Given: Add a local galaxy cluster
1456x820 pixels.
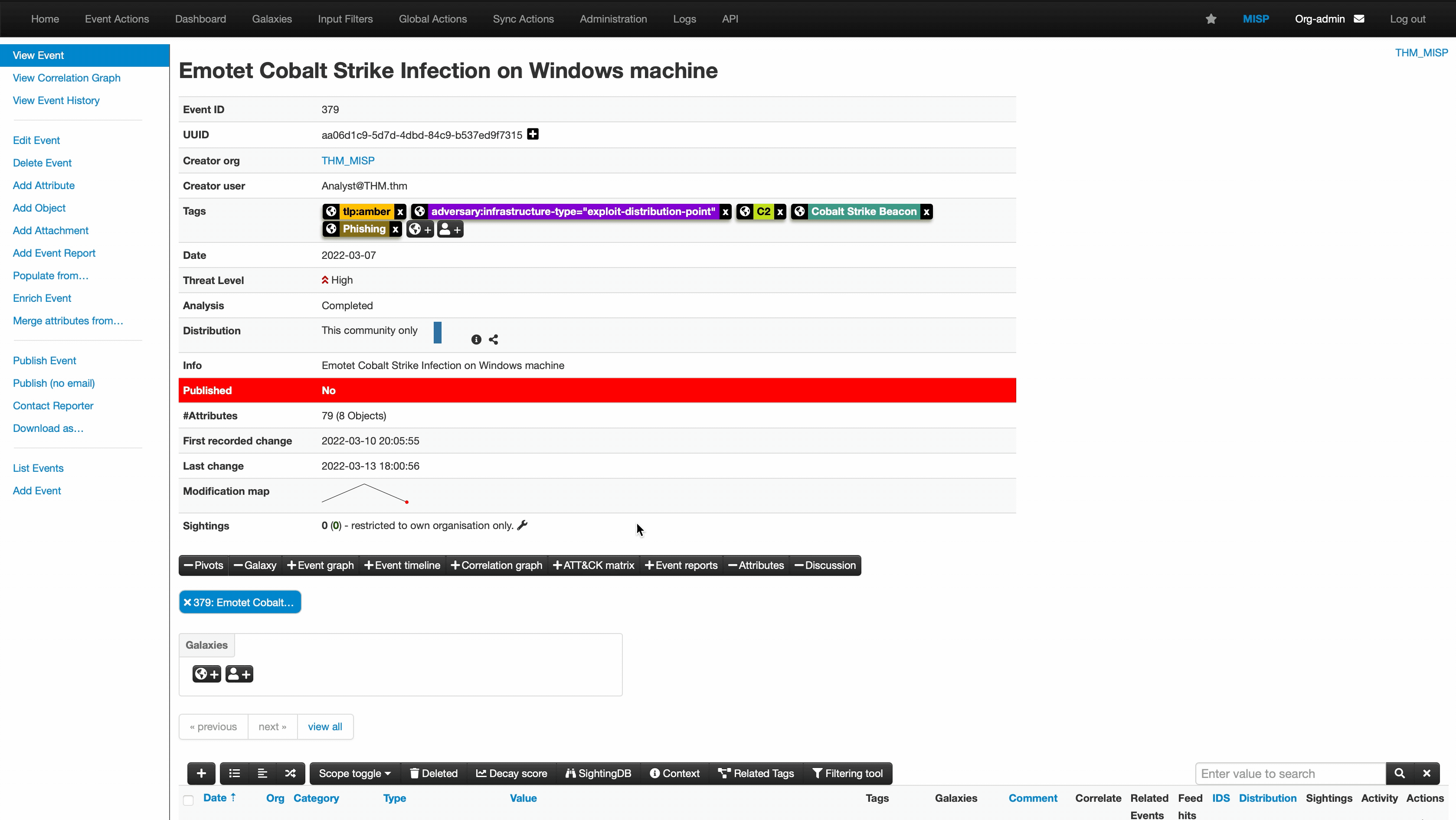Looking at the screenshot, I should (x=239, y=673).
